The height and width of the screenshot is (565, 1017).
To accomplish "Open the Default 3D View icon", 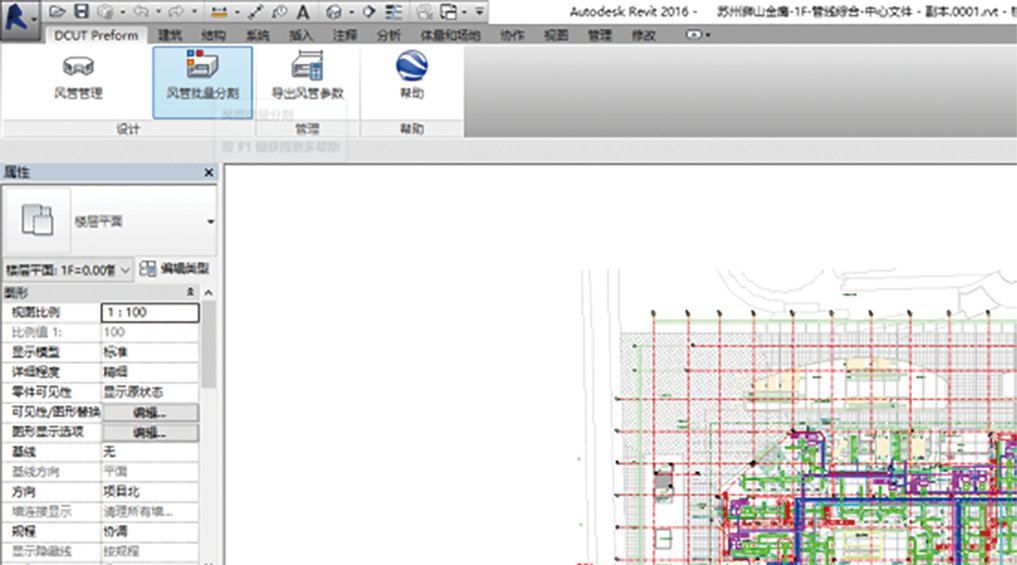I will (334, 12).
